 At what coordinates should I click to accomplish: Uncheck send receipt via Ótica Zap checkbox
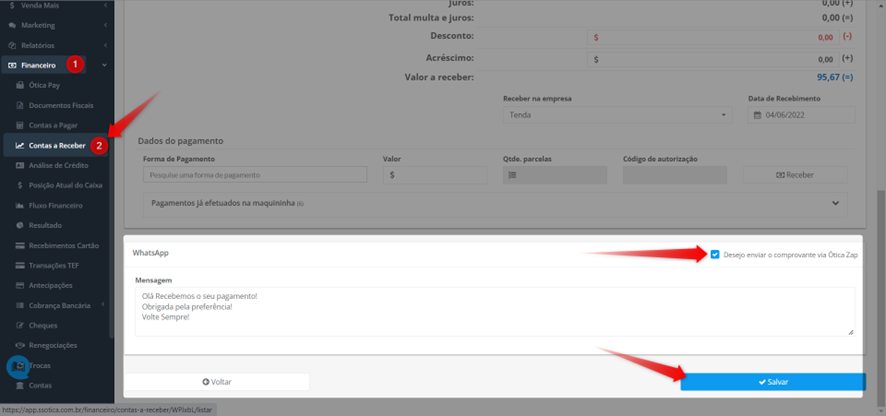(715, 254)
